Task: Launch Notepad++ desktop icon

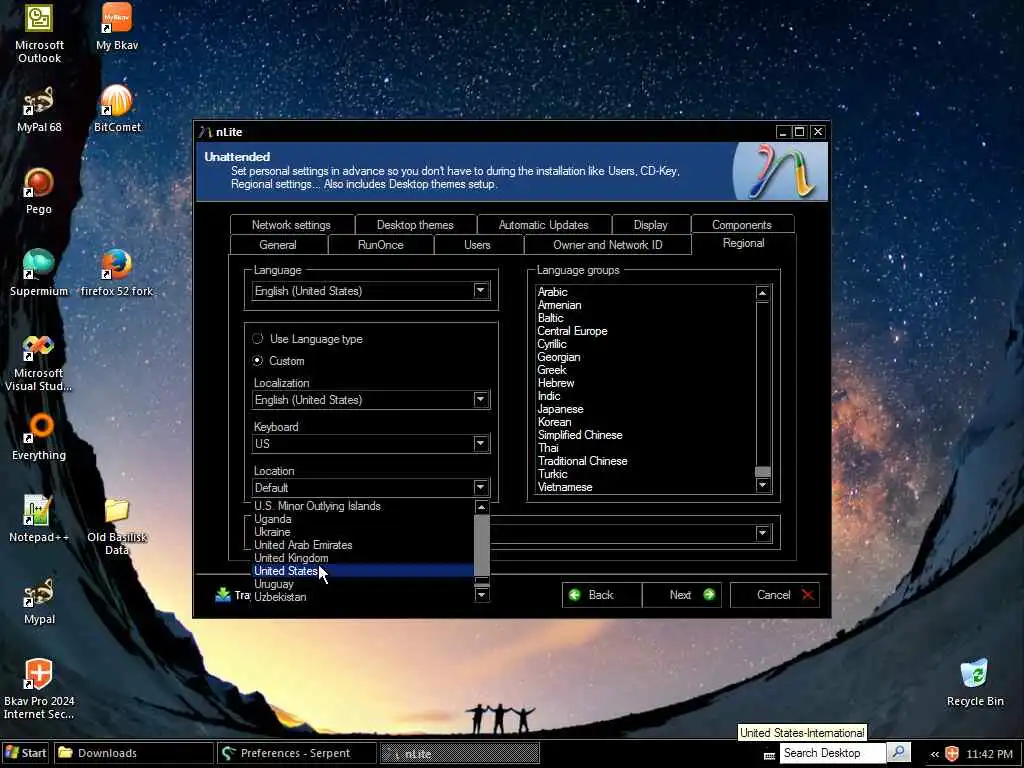Action: tap(39, 519)
